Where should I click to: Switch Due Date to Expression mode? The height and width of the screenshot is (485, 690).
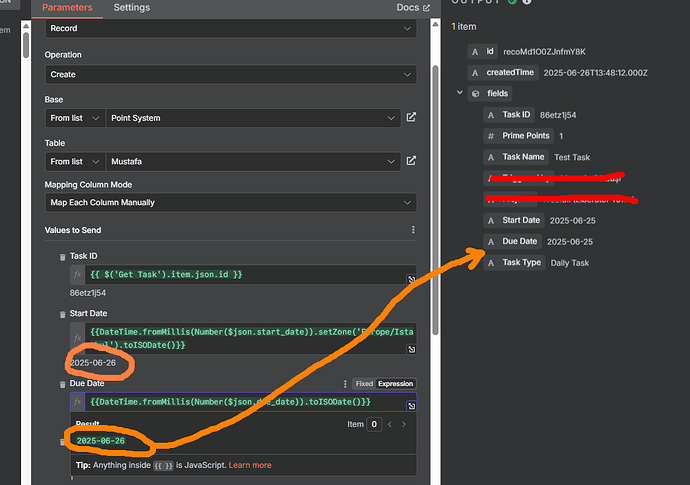point(395,384)
